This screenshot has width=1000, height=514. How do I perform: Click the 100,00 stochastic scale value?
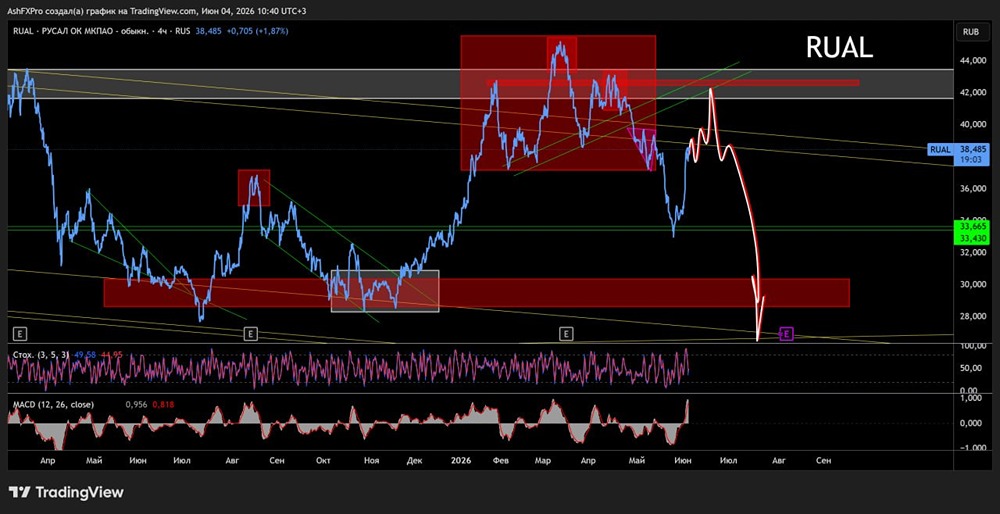(973, 346)
